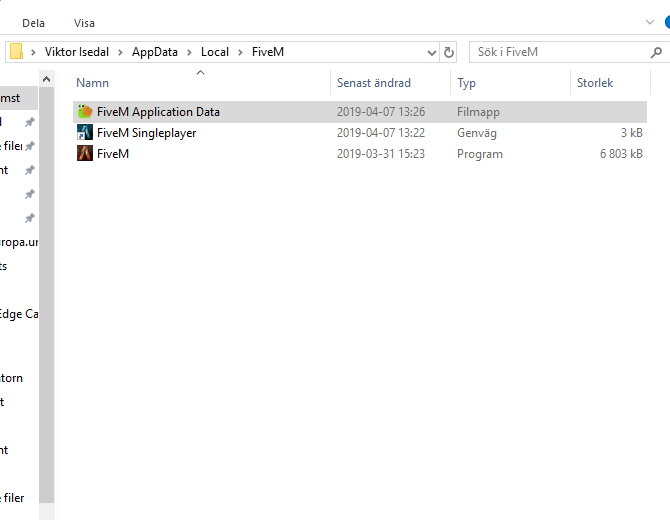Navigate to Viktor Isedal breadcrumb
Image resolution: width=670 pixels, height=520 pixels.
coord(77,52)
